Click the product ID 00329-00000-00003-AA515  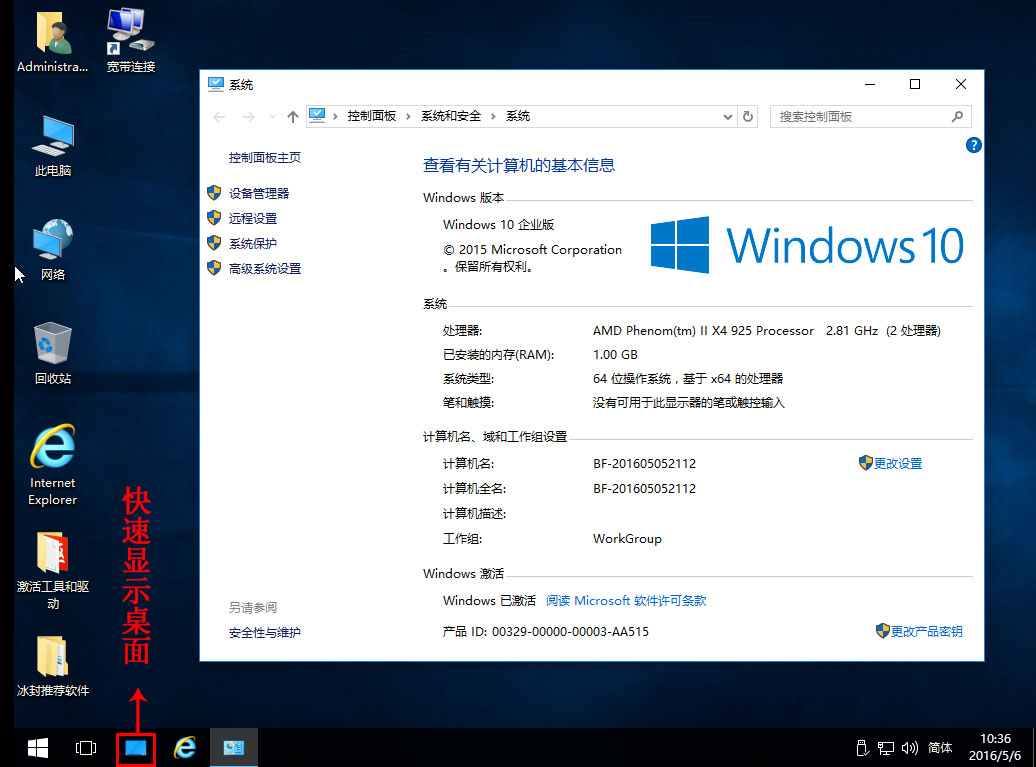coord(570,632)
